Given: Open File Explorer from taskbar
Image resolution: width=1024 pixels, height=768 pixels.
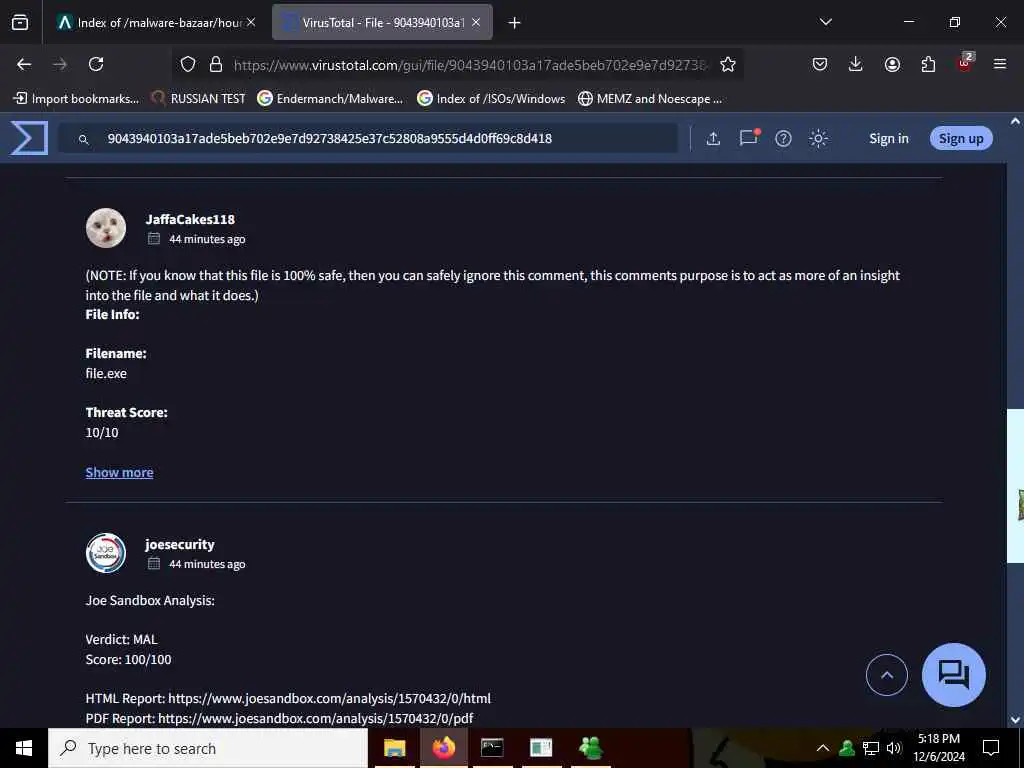Looking at the screenshot, I should tap(394, 748).
